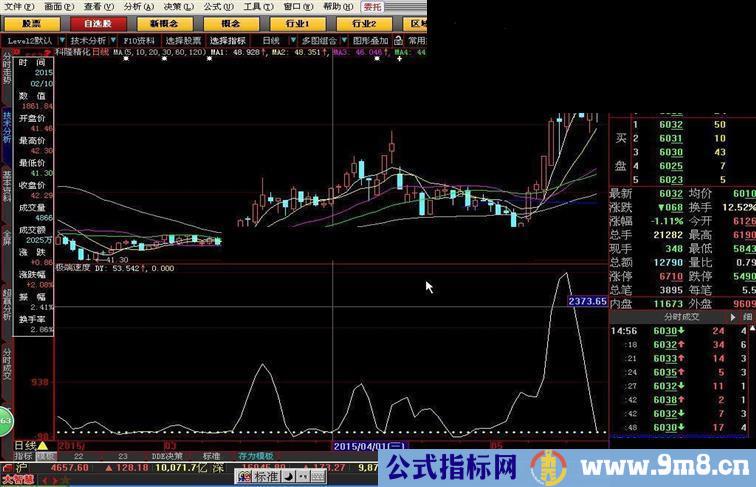Click the green 63 circle badge
756x487 pixels.
5,420
